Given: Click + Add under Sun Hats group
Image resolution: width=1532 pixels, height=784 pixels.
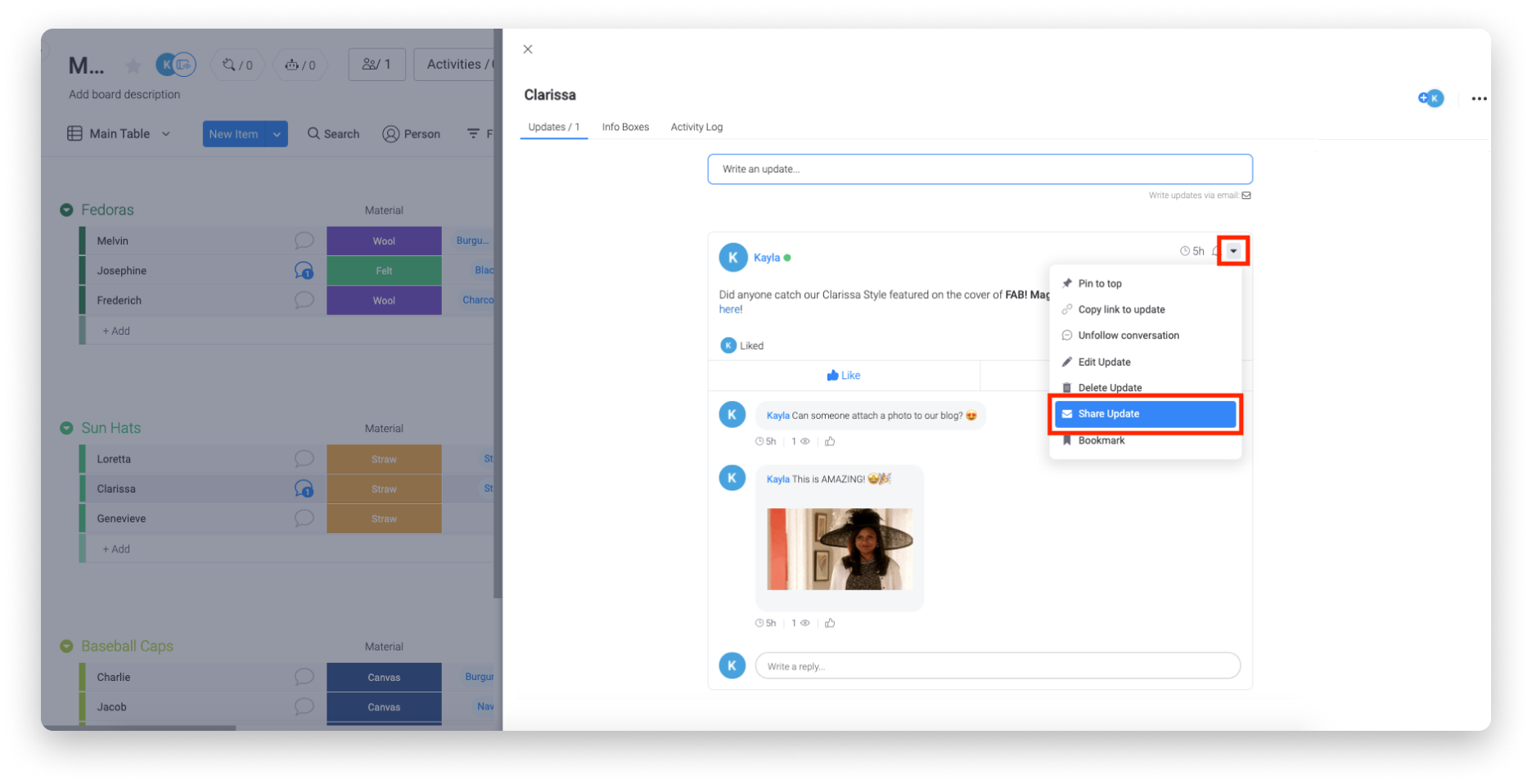Looking at the screenshot, I should (x=116, y=549).
